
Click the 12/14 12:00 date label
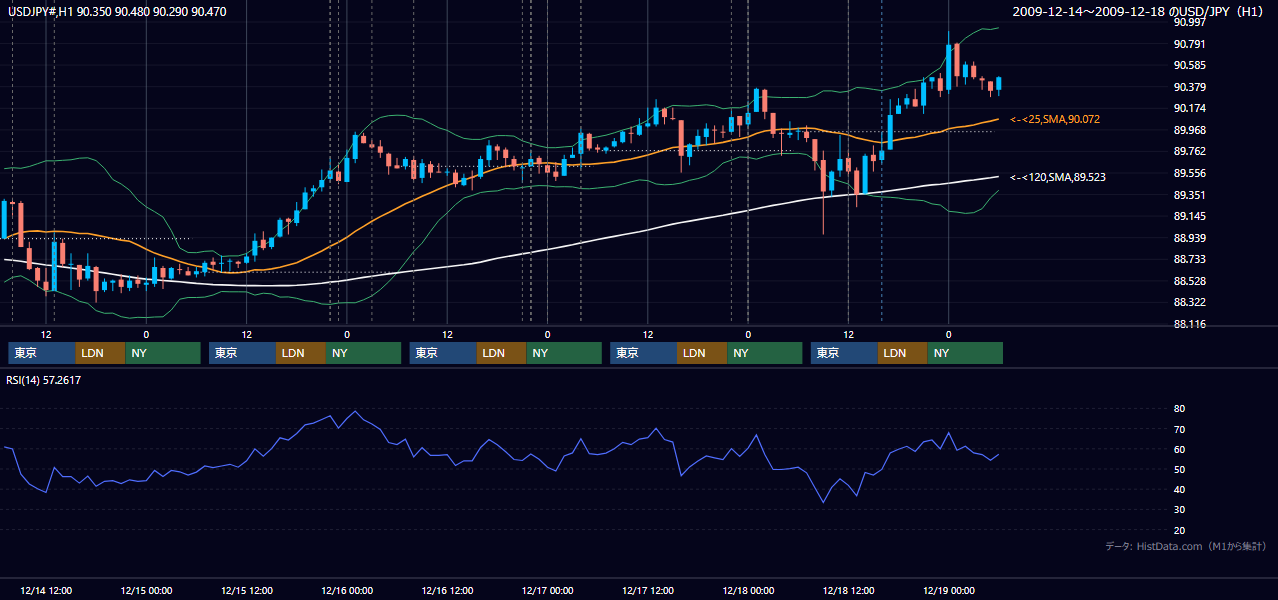click(x=46, y=591)
